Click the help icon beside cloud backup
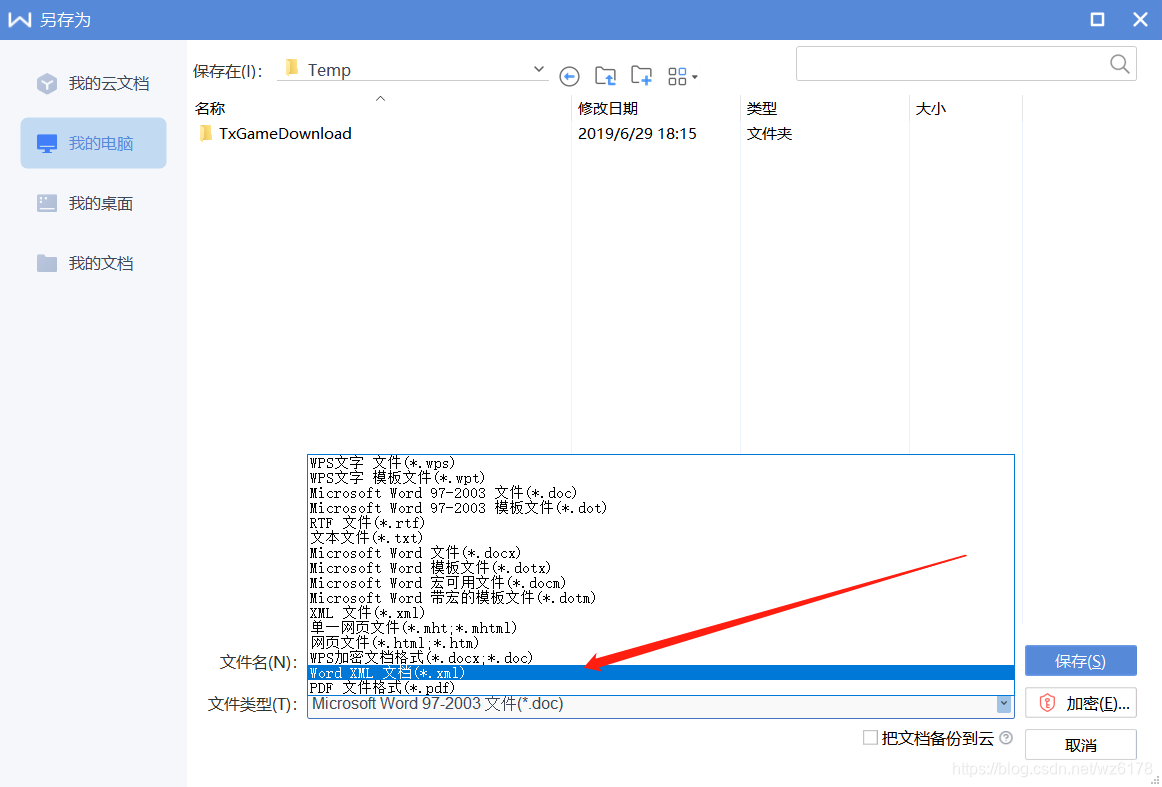Screen dimensions: 1162x787 tap(1006, 738)
